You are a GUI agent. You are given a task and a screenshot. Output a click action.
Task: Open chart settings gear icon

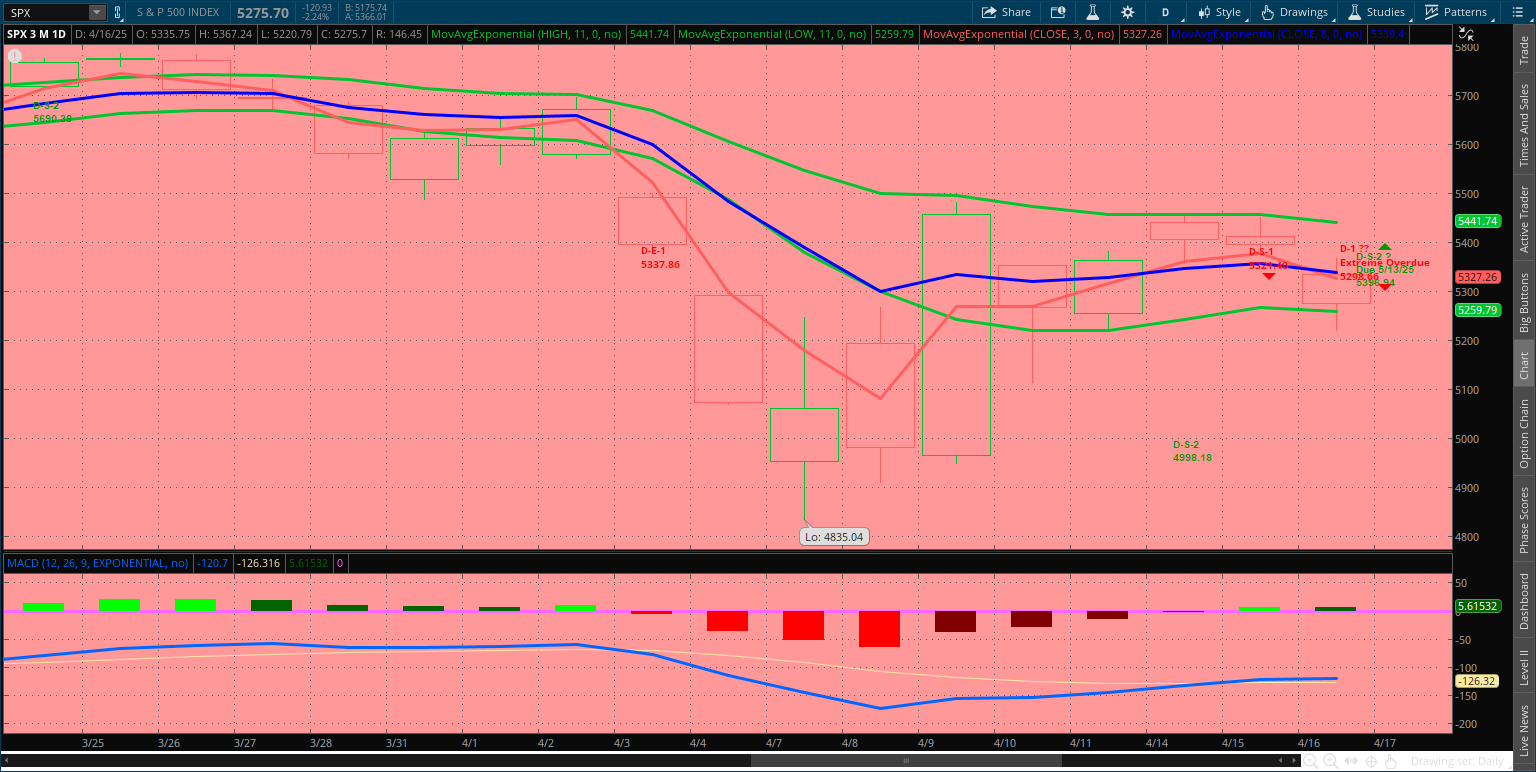(1128, 12)
